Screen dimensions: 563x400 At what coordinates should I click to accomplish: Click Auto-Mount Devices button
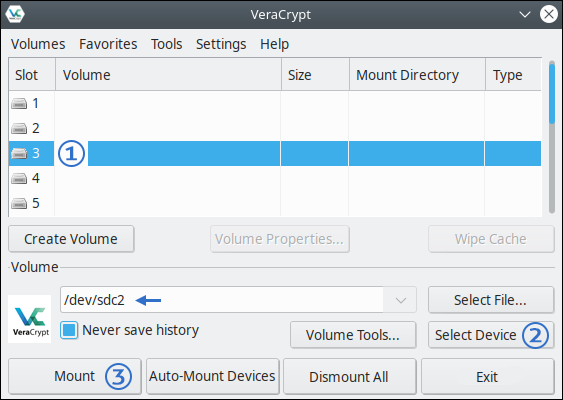tap(213, 376)
